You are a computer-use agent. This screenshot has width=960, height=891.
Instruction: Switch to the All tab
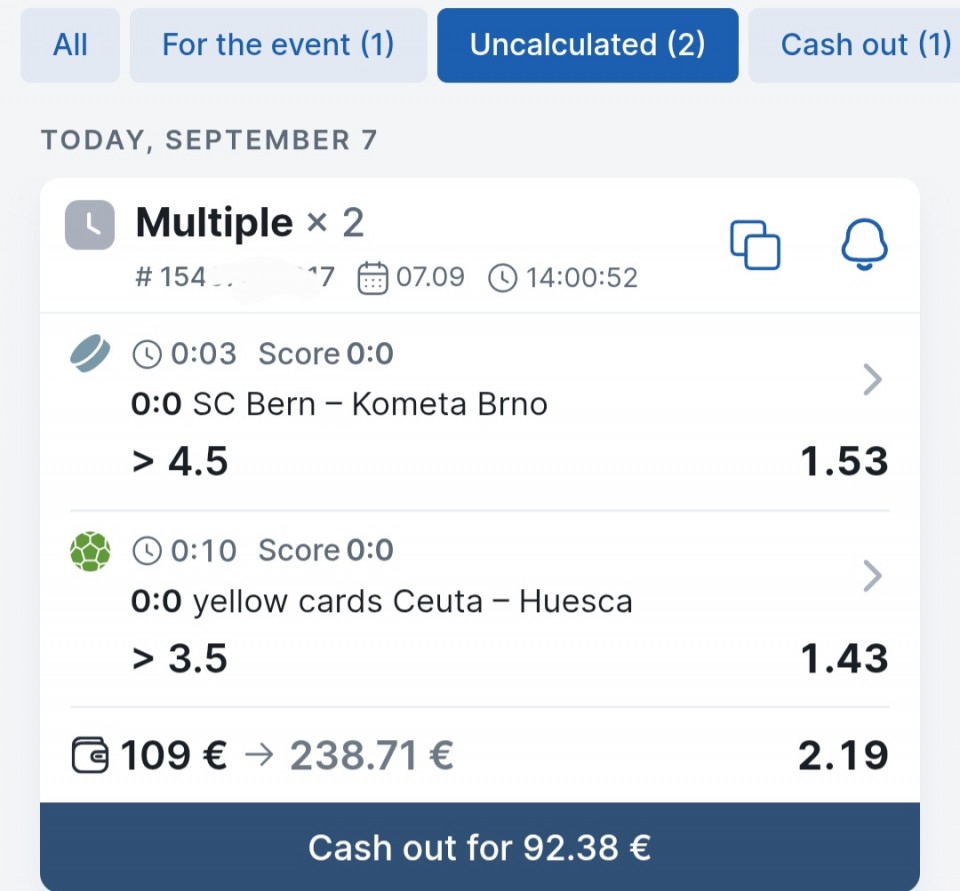point(70,45)
